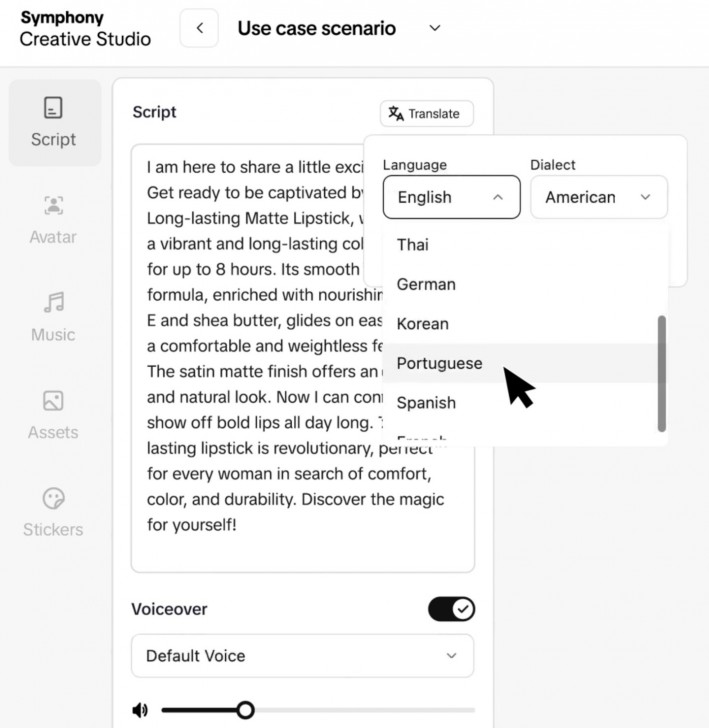Collapse the English language dropdown
Viewport: 709px width, 728px height.
[451, 197]
